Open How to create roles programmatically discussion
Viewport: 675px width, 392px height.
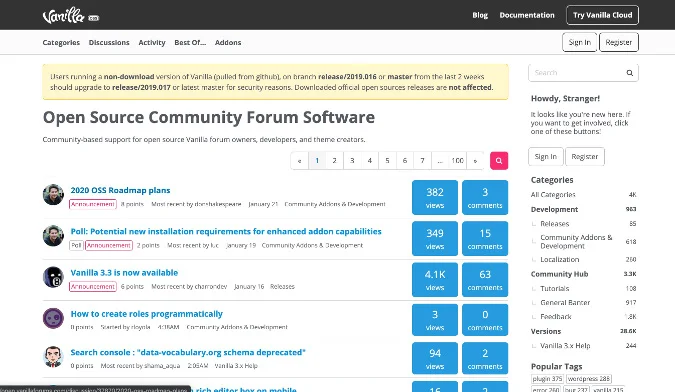pyautogui.click(x=146, y=314)
